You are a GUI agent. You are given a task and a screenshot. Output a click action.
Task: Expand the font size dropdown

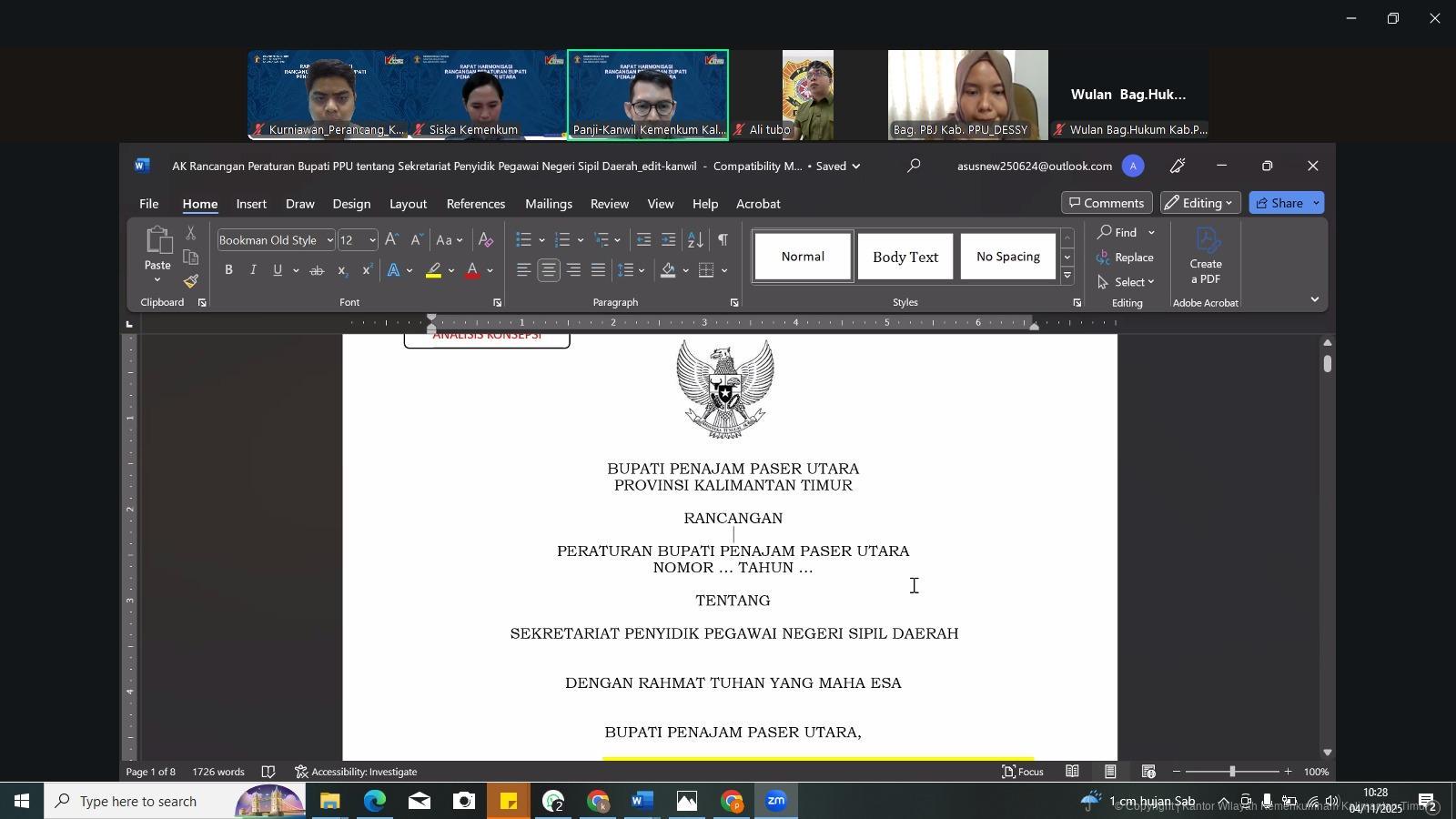372,240
